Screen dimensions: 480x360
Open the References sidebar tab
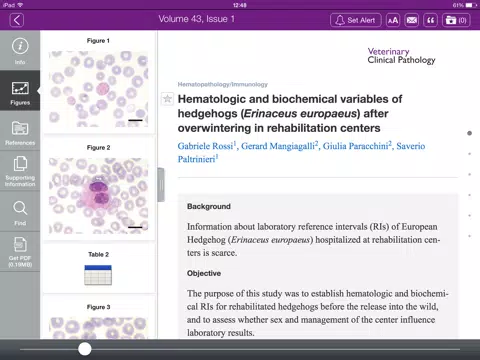pyautogui.click(x=20, y=131)
